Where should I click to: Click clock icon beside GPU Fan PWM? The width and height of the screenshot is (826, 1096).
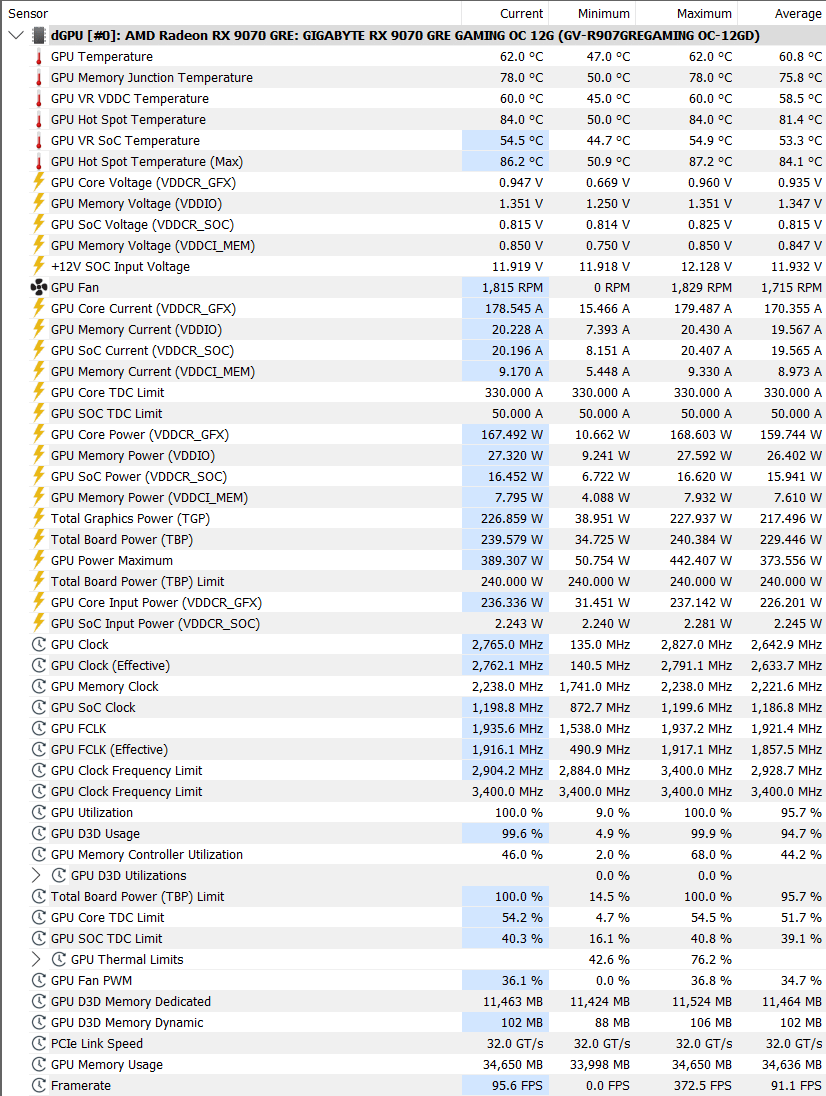click(39, 980)
